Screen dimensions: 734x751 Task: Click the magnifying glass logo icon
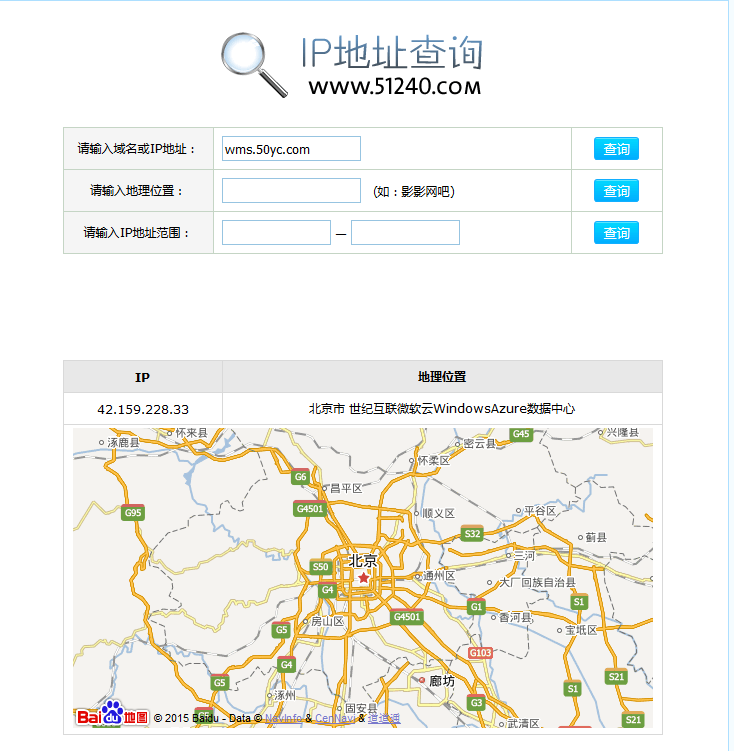254,65
